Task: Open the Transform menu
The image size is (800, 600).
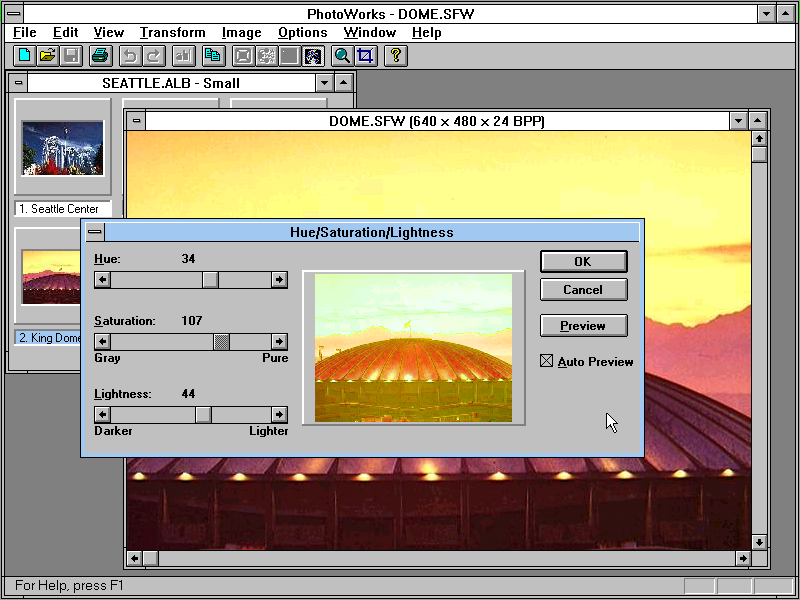Action: pos(172,33)
